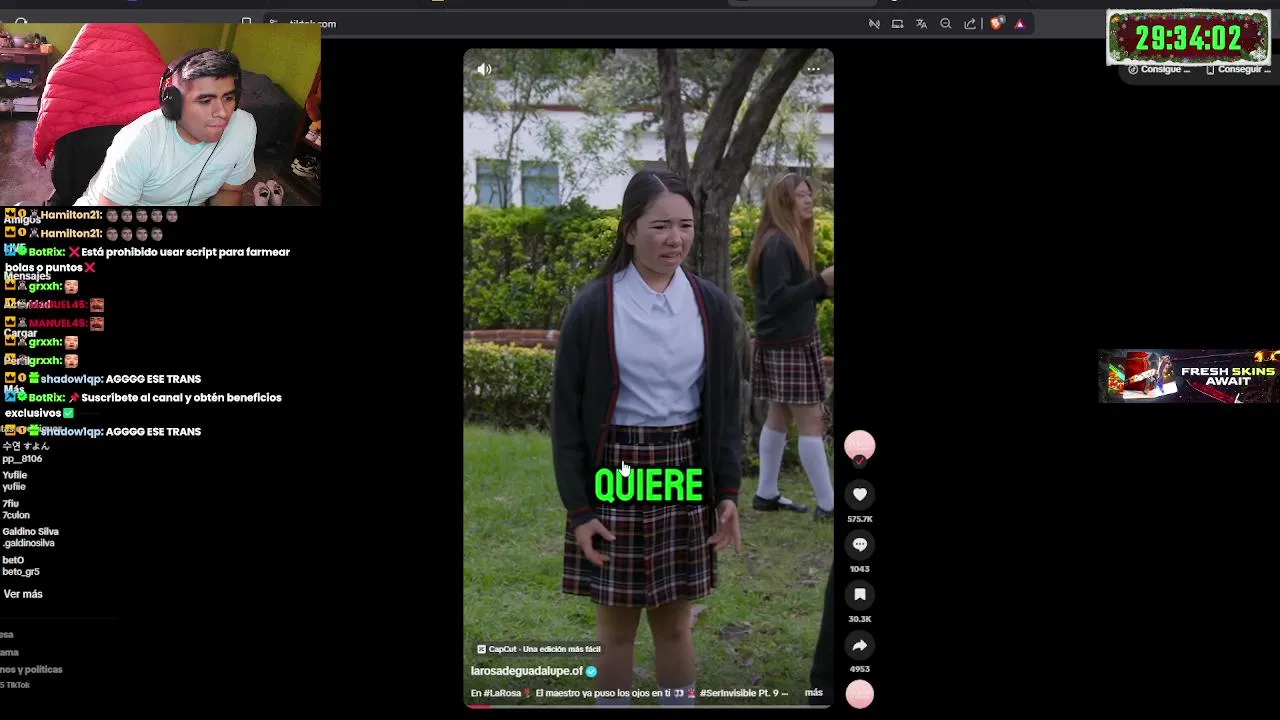Mute the video with the speaker icon
The image size is (1280, 720).
pyautogui.click(x=484, y=69)
